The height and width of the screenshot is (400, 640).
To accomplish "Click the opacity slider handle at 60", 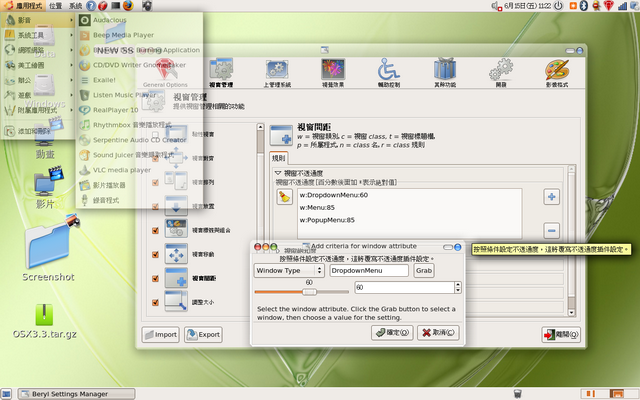I will 309,292.
